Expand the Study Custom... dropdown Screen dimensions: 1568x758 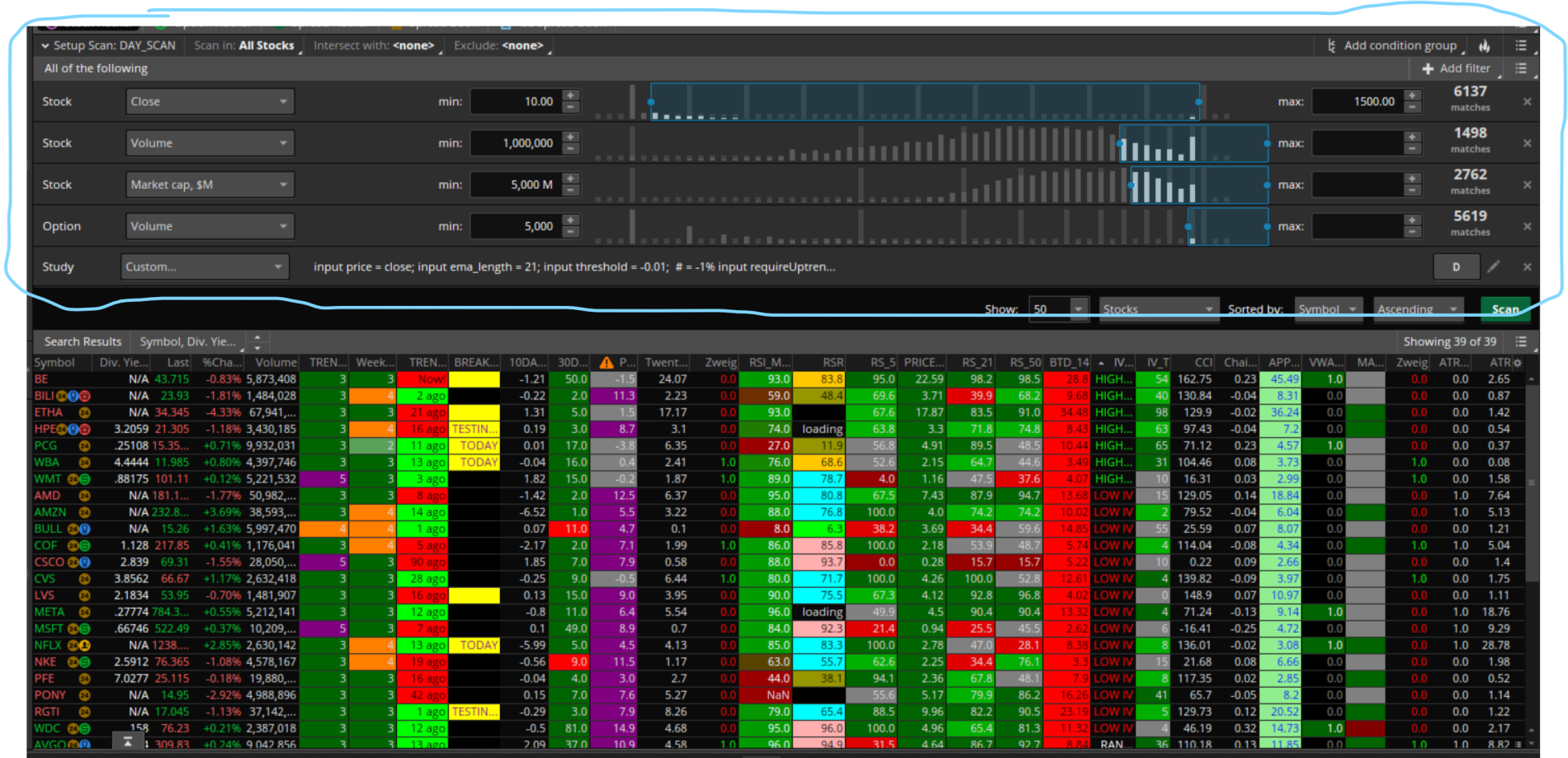tap(205, 266)
